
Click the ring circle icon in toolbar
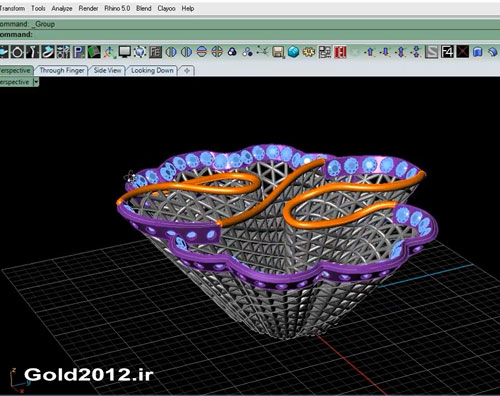pos(17,52)
